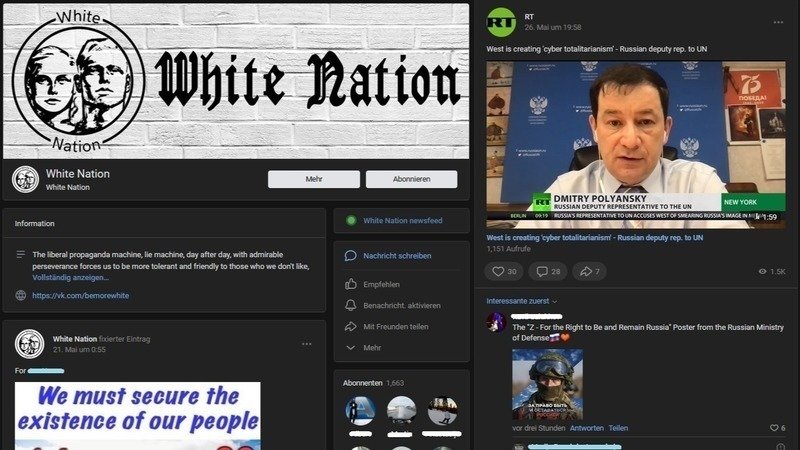Like the RT video post with the heart

point(498,271)
